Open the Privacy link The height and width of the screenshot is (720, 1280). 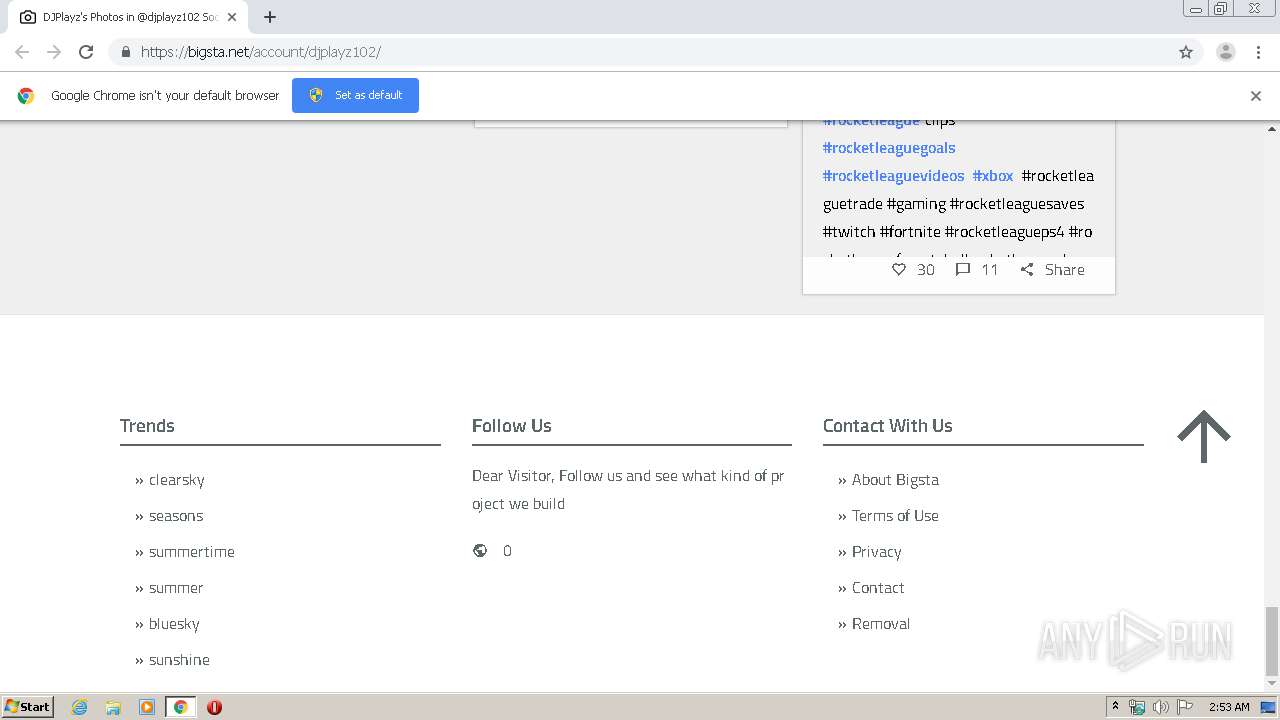[x=876, y=552]
